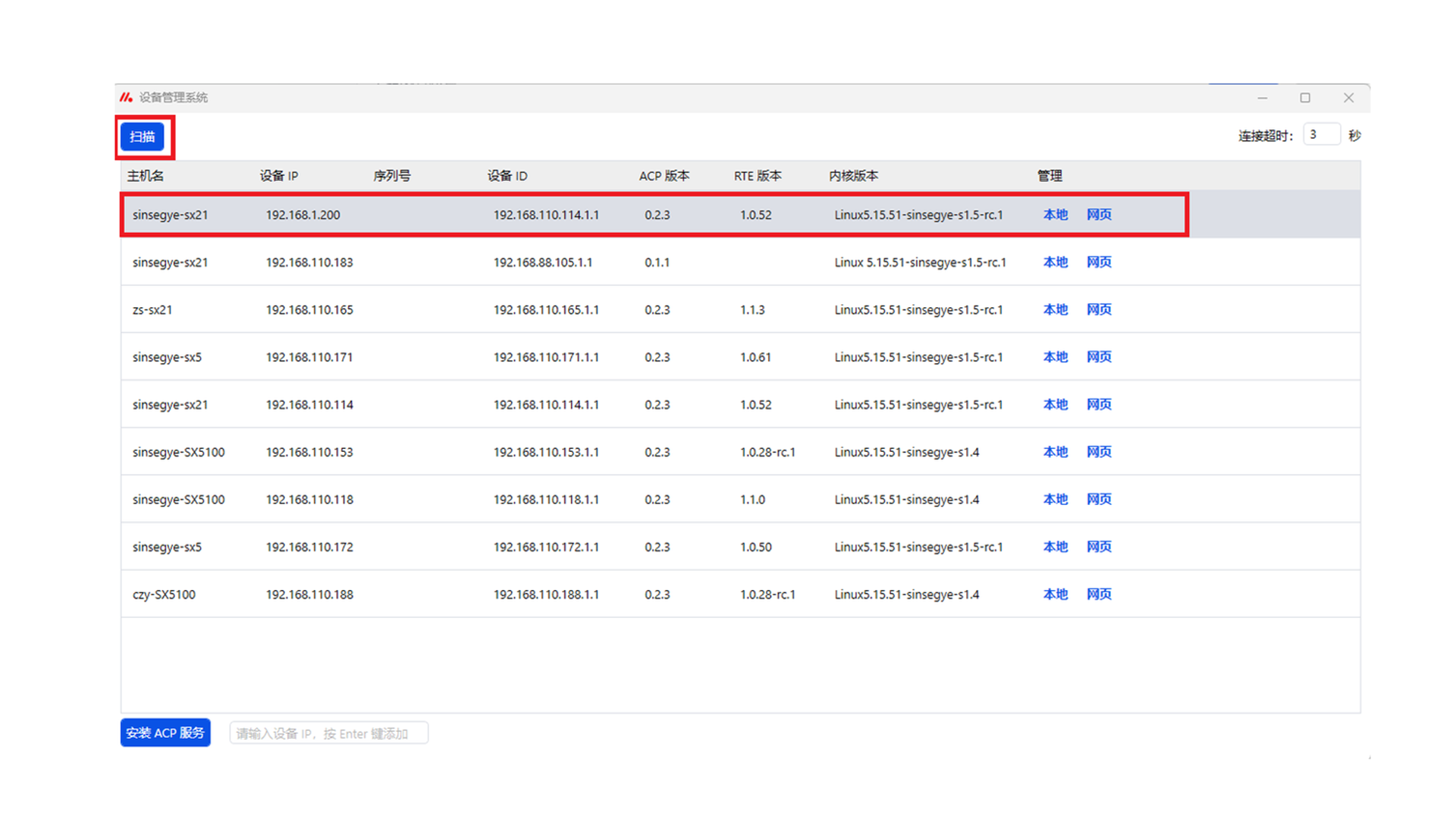
Task: Open 网页 link for device 192.168.110.153
Action: coord(1098,451)
